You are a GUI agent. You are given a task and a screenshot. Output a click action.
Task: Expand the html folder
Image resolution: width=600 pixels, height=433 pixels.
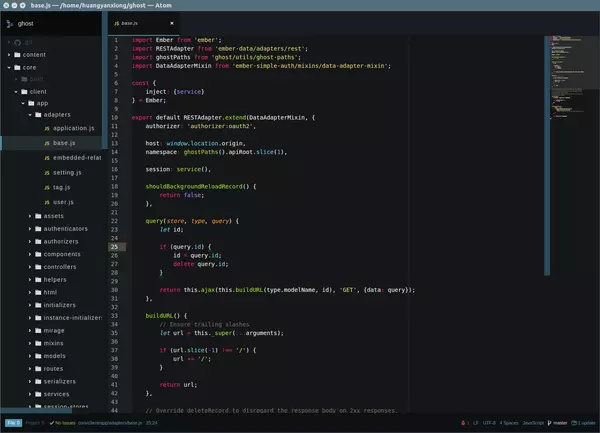point(30,292)
